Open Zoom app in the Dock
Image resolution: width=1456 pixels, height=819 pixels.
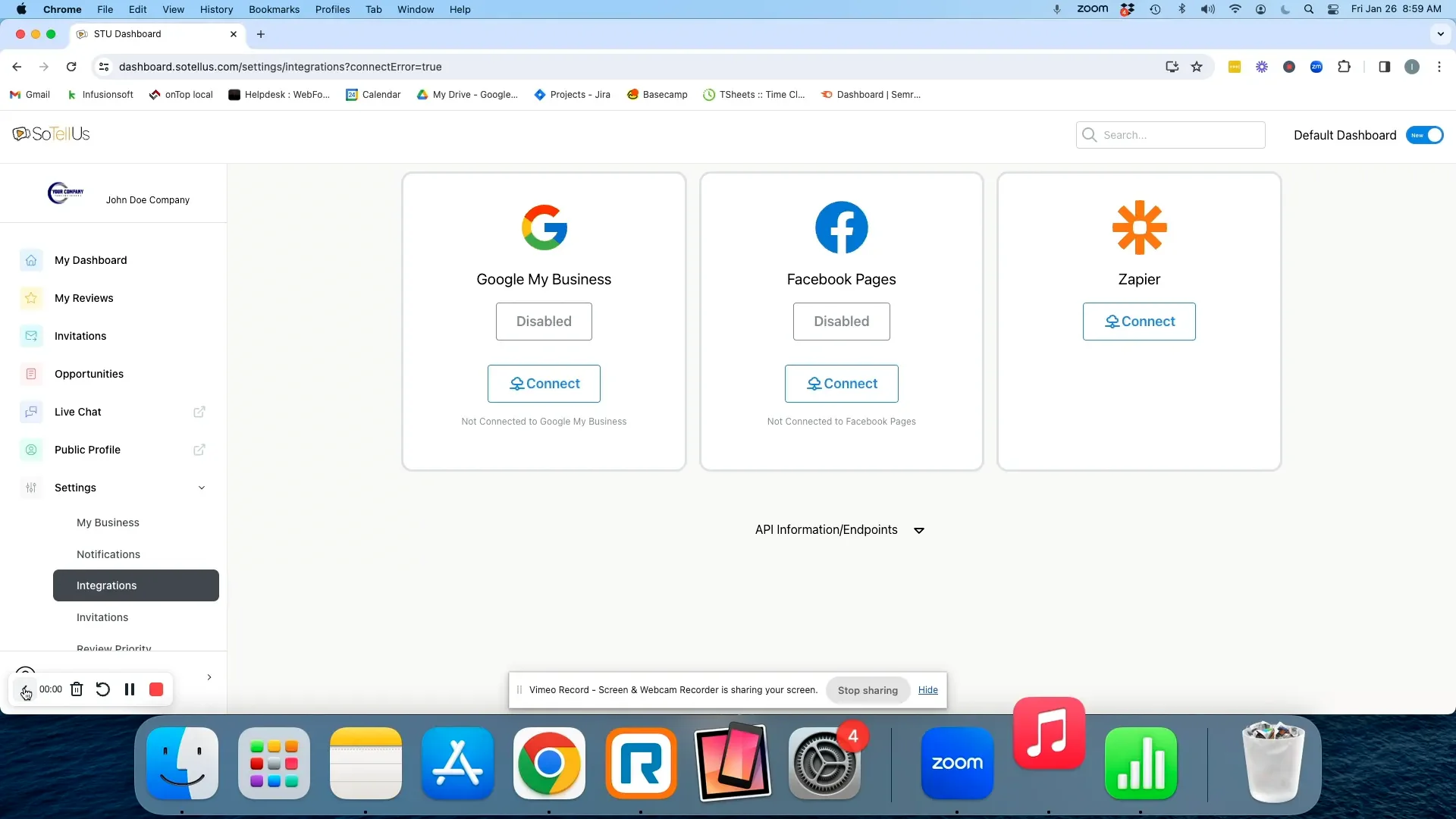pyautogui.click(x=957, y=763)
